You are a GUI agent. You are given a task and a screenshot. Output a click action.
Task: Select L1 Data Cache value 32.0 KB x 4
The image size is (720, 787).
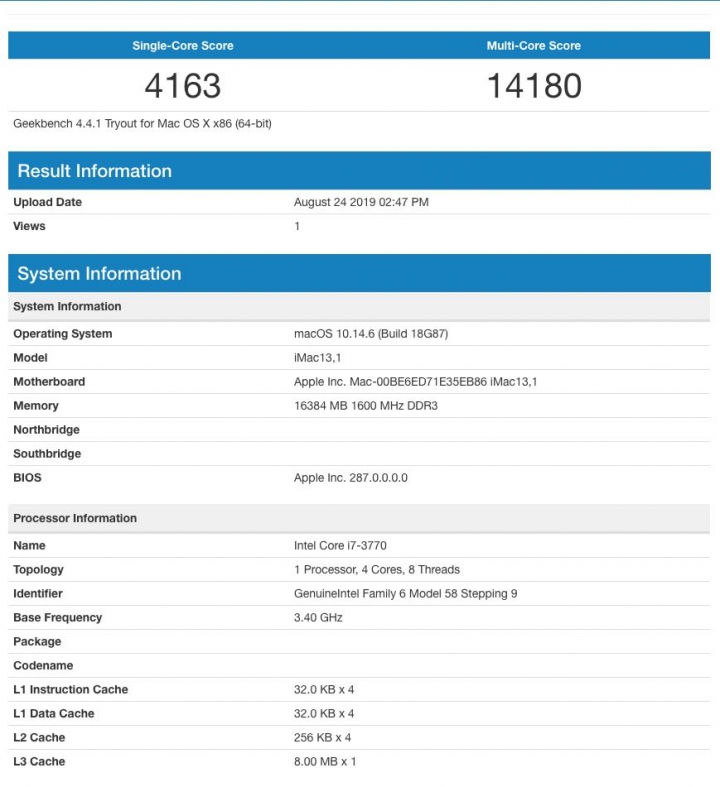pyautogui.click(x=324, y=713)
